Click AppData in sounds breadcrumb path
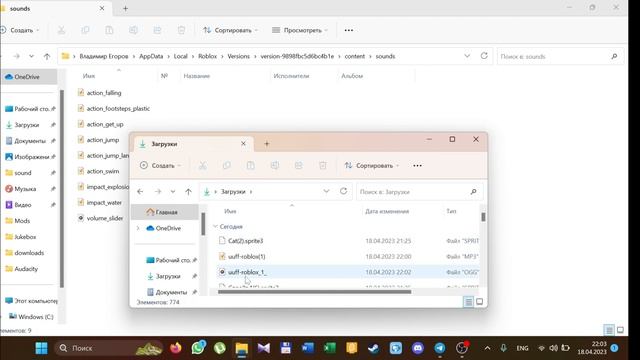The image size is (640, 360). coord(151,56)
